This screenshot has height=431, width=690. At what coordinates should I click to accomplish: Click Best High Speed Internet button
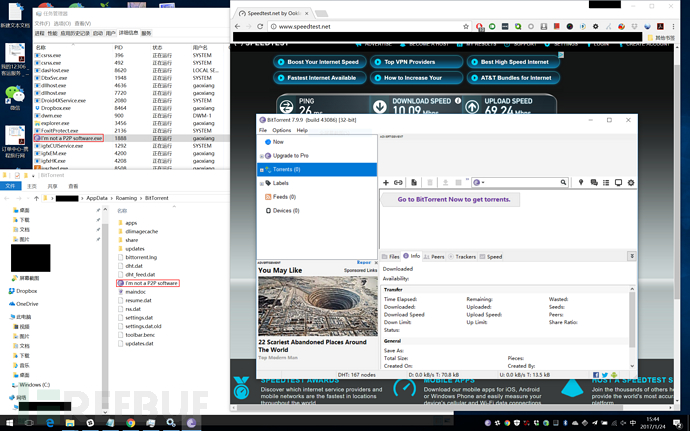513,62
